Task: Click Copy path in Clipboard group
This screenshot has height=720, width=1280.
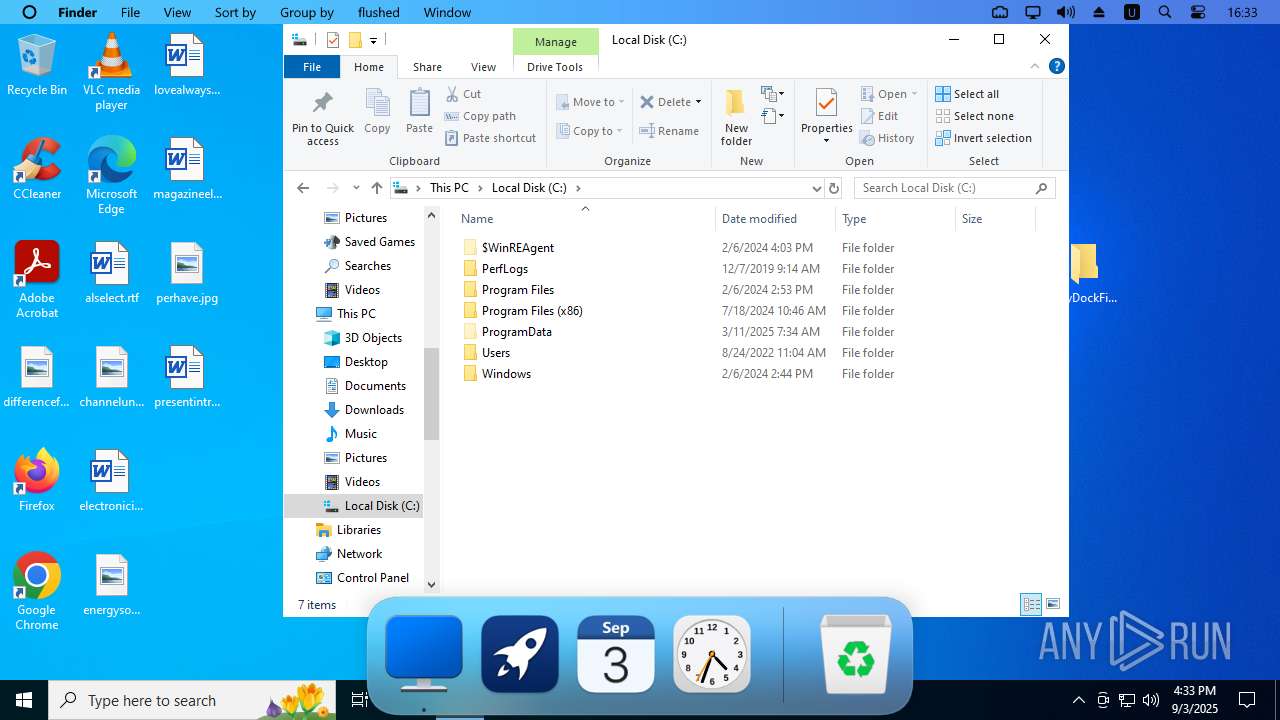Action: (480, 116)
